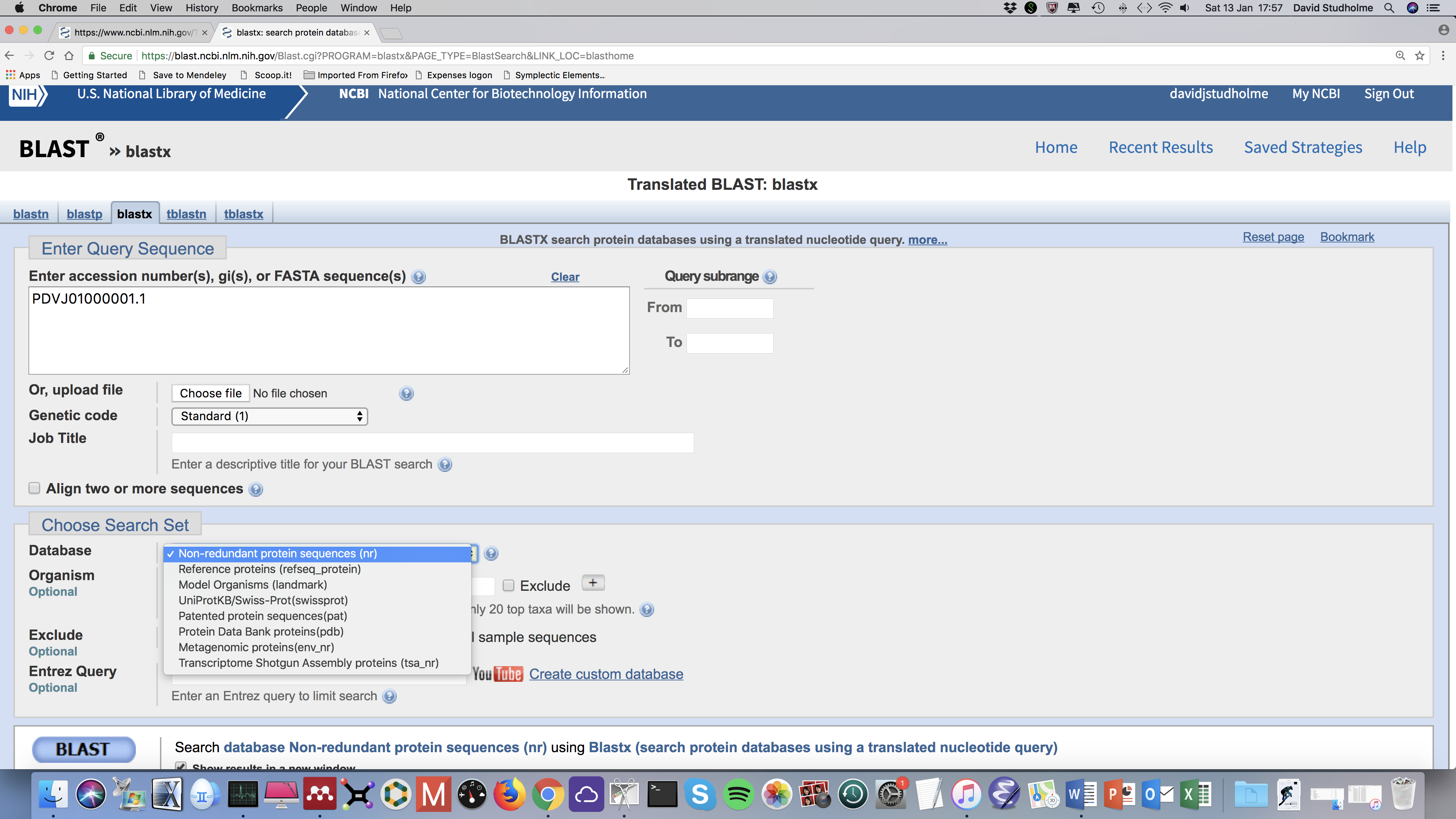The height and width of the screenshot is (819, 1456).
Task: Click the Clear link above query box
Action: coord(564,277)
